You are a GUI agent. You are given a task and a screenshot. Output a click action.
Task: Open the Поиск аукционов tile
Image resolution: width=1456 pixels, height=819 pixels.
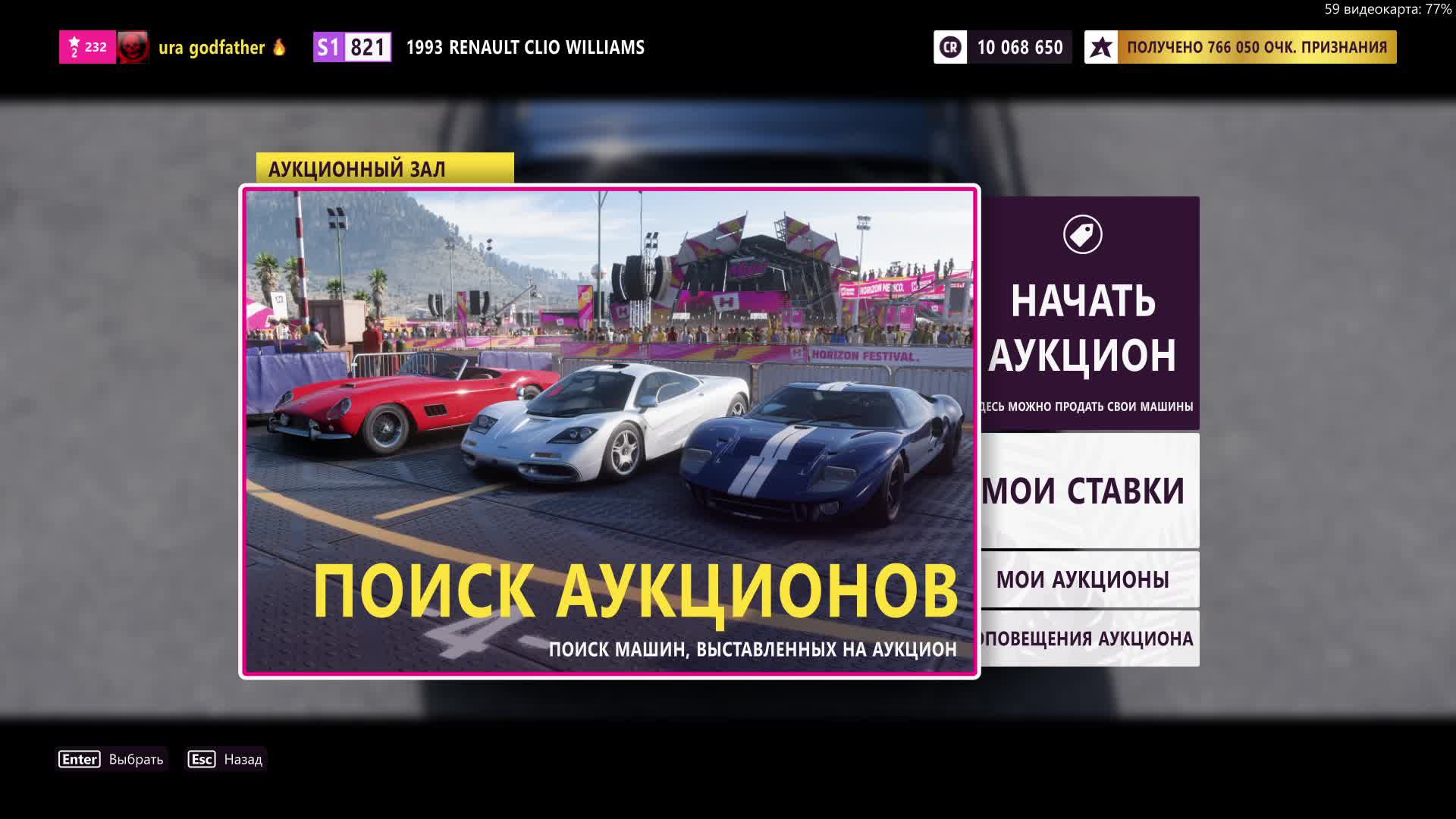tap(609, 431)
